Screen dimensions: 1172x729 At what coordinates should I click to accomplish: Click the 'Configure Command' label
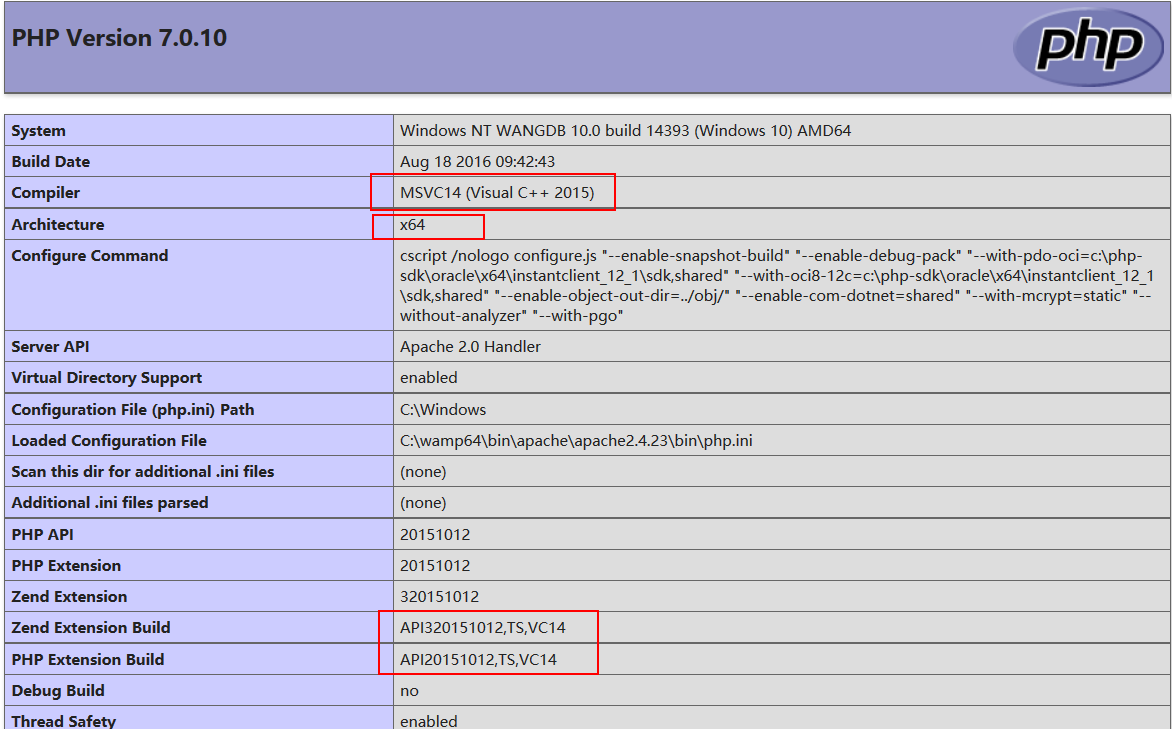tap(90, 256)
